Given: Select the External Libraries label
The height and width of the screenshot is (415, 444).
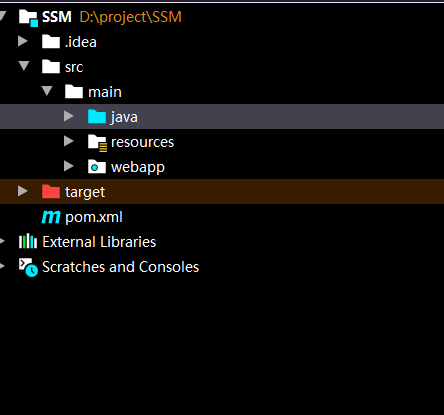Looking at the screenshot, I should tap(99, 242).
